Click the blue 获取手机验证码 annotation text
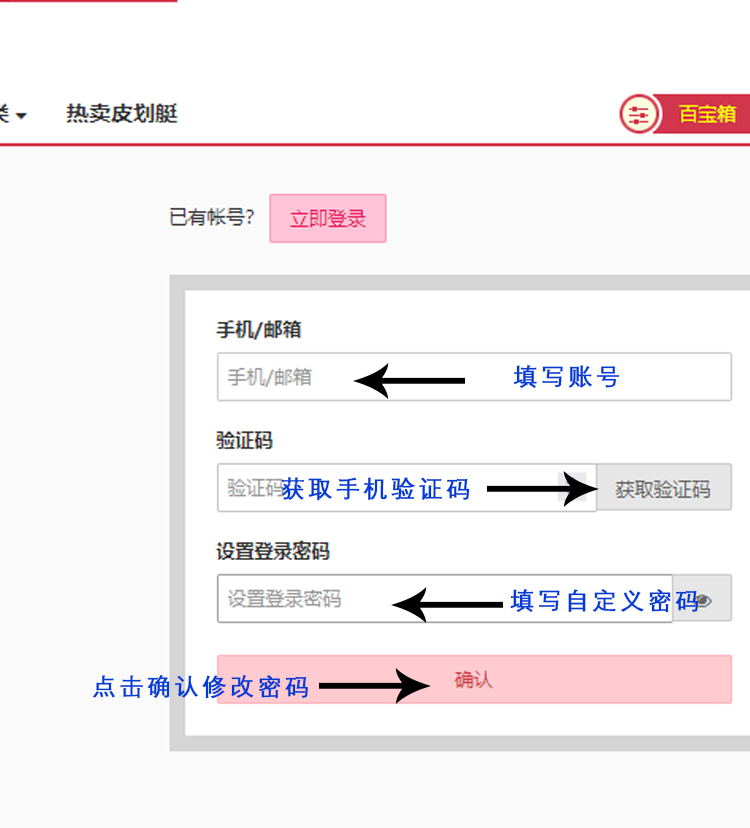 pyautogui.click(x=376, y=489)
